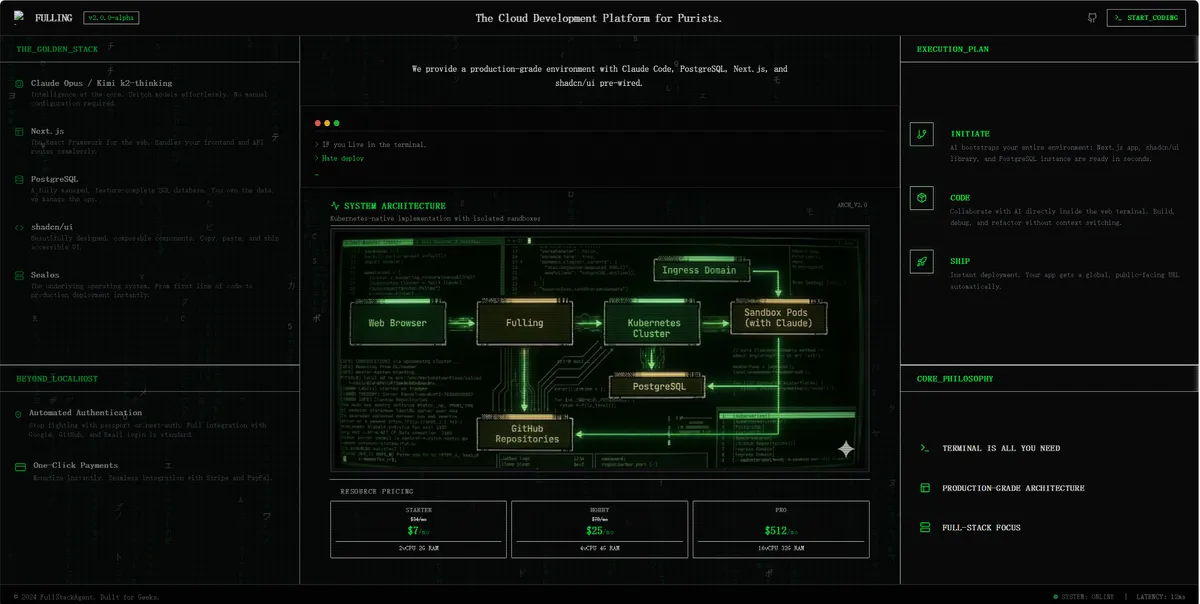Screen dimensions: 1200x604
Task: Click the SHIP rocket icon
Action: click(x=921, y=262)
